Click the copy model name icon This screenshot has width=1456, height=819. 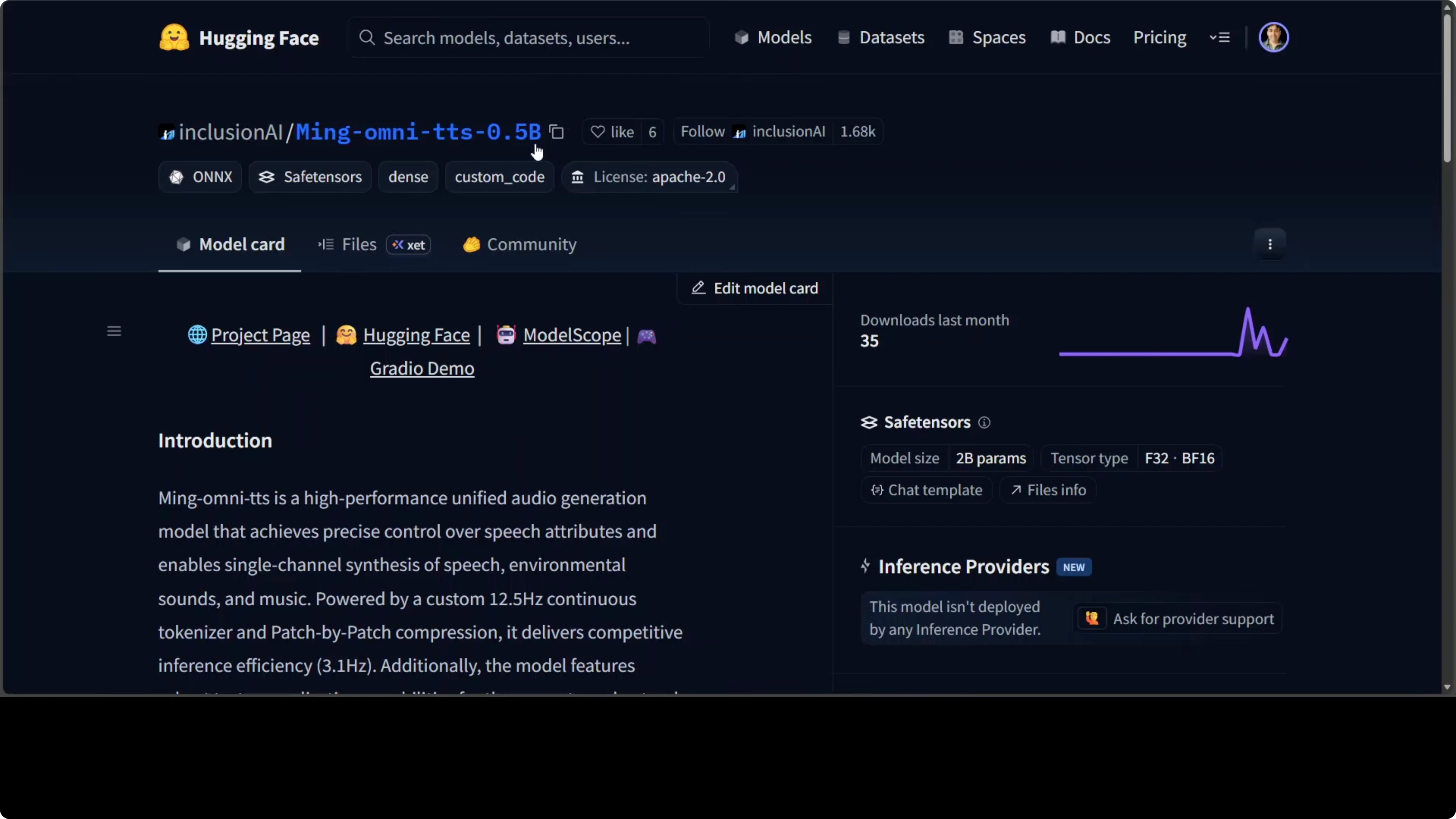click(x=556, y=131)
